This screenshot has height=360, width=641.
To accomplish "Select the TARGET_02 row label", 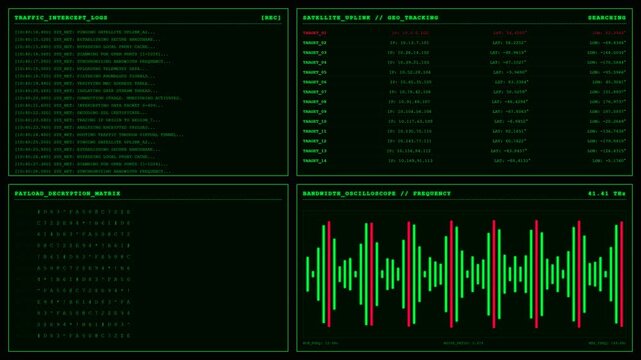I will click(314, 42).
